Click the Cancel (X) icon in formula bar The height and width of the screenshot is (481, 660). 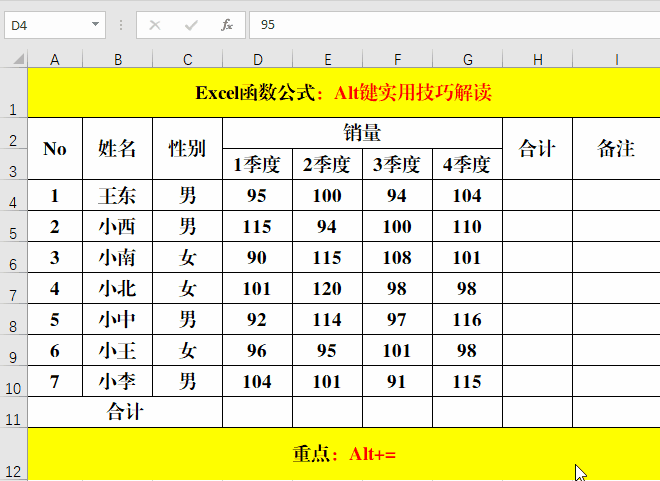pyautogui.click(x=154, y=25)
